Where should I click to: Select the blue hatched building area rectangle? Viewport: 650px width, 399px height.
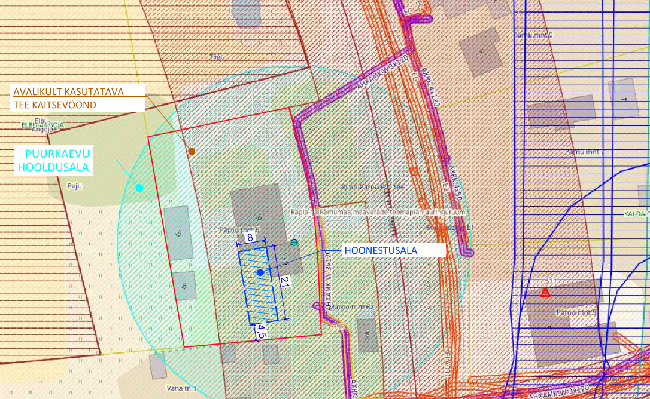[x=259, y=285]
